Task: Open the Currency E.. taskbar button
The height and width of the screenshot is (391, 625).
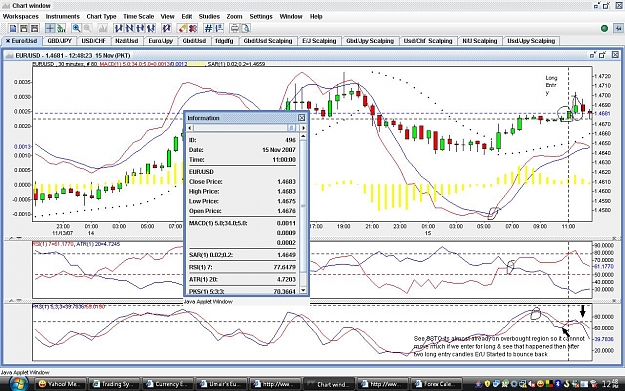Action: (x=167, y=384)
